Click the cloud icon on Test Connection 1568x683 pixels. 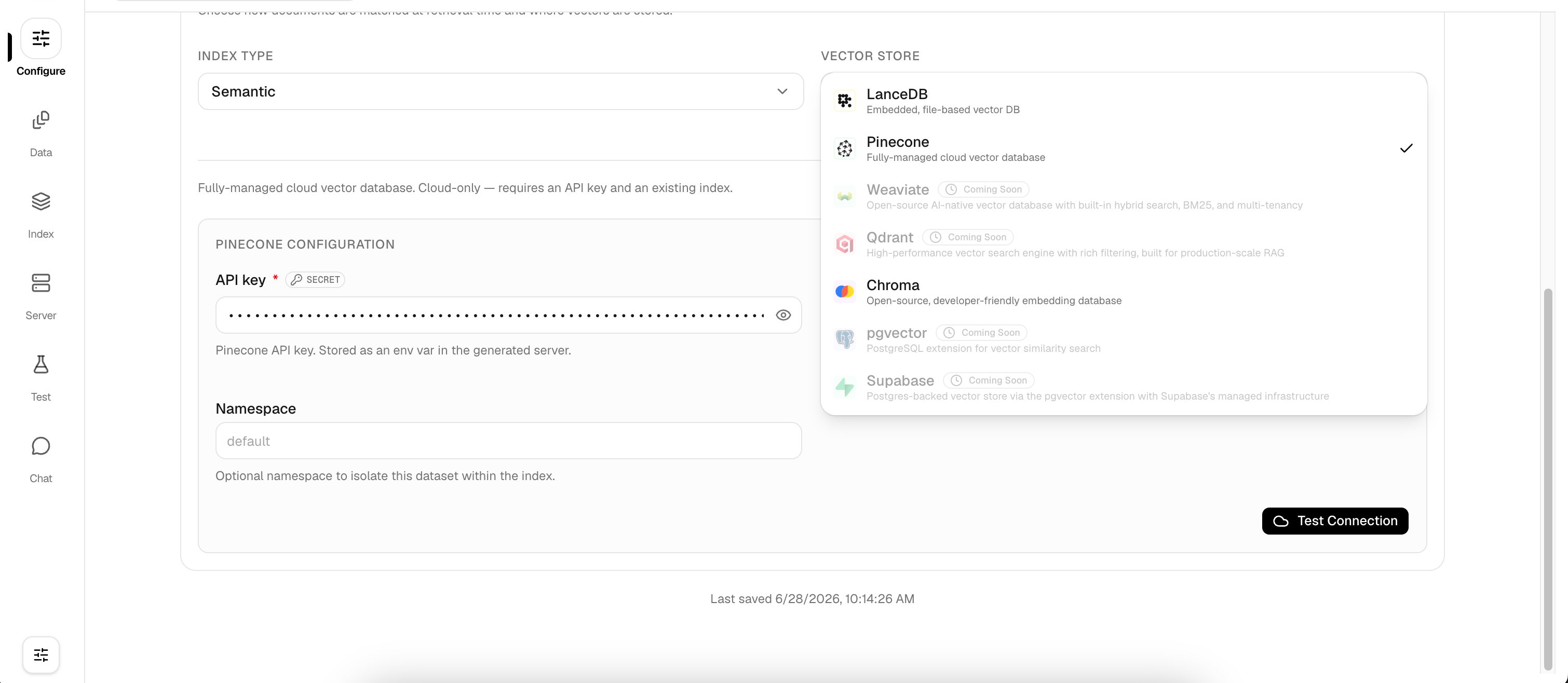(1281, 521)
